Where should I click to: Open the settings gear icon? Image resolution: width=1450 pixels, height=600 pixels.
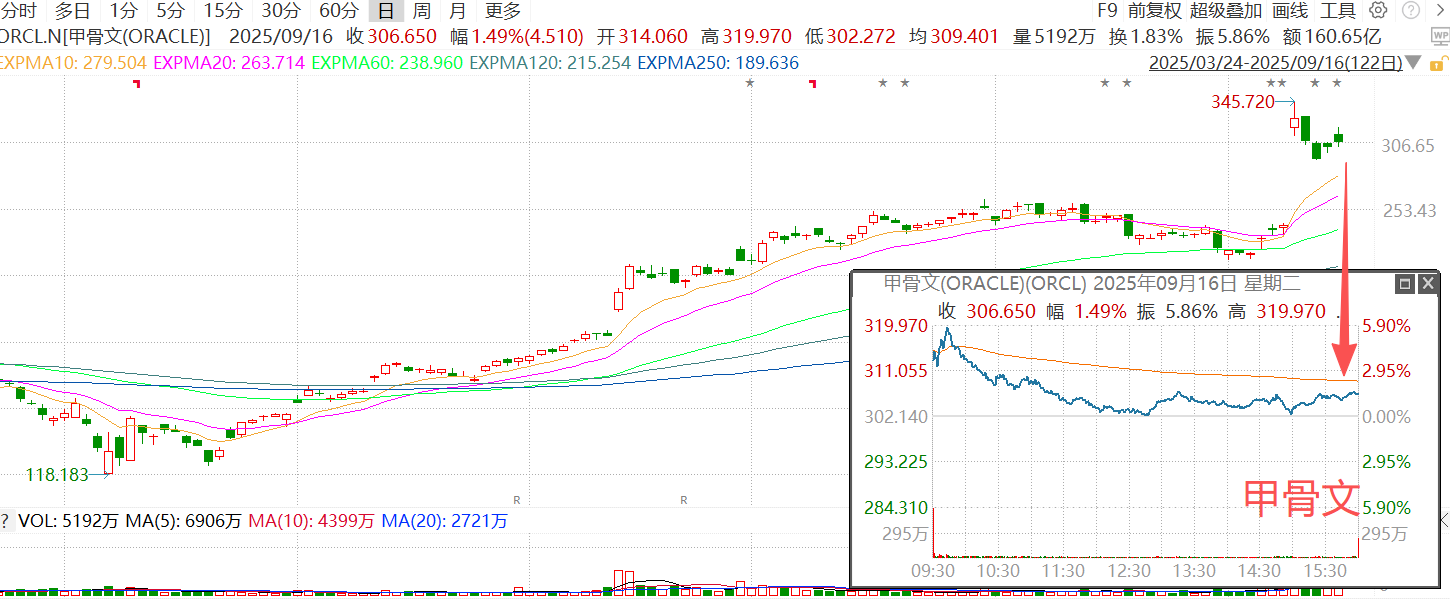coord(1378,11)
